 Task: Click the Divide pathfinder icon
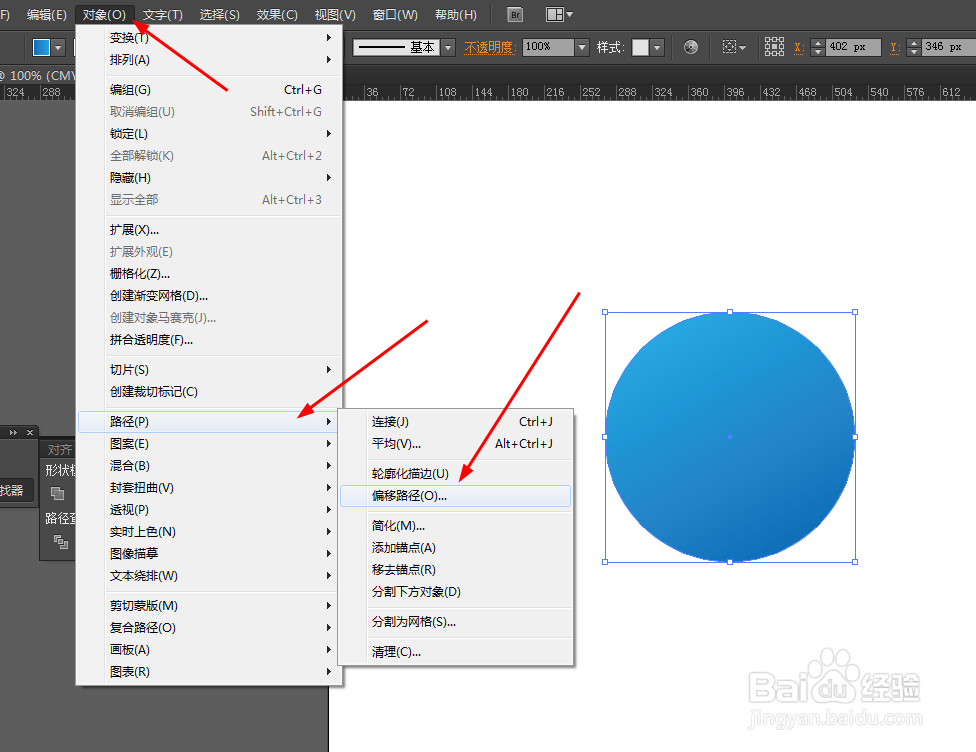coord(60,542)
